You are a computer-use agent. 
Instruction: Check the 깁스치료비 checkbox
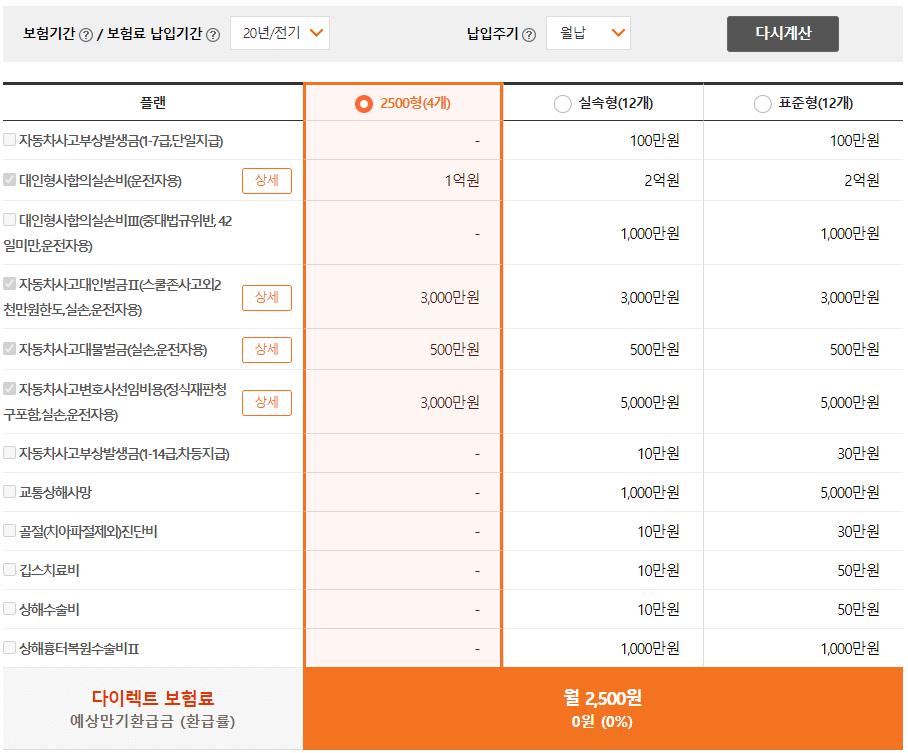[x=9, y=569]
